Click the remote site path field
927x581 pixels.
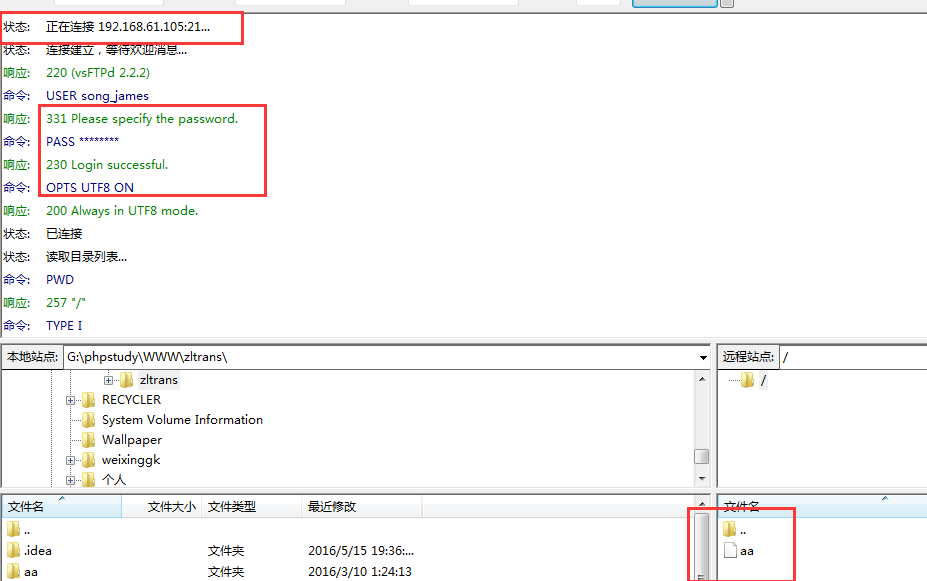tap(850, 357)
